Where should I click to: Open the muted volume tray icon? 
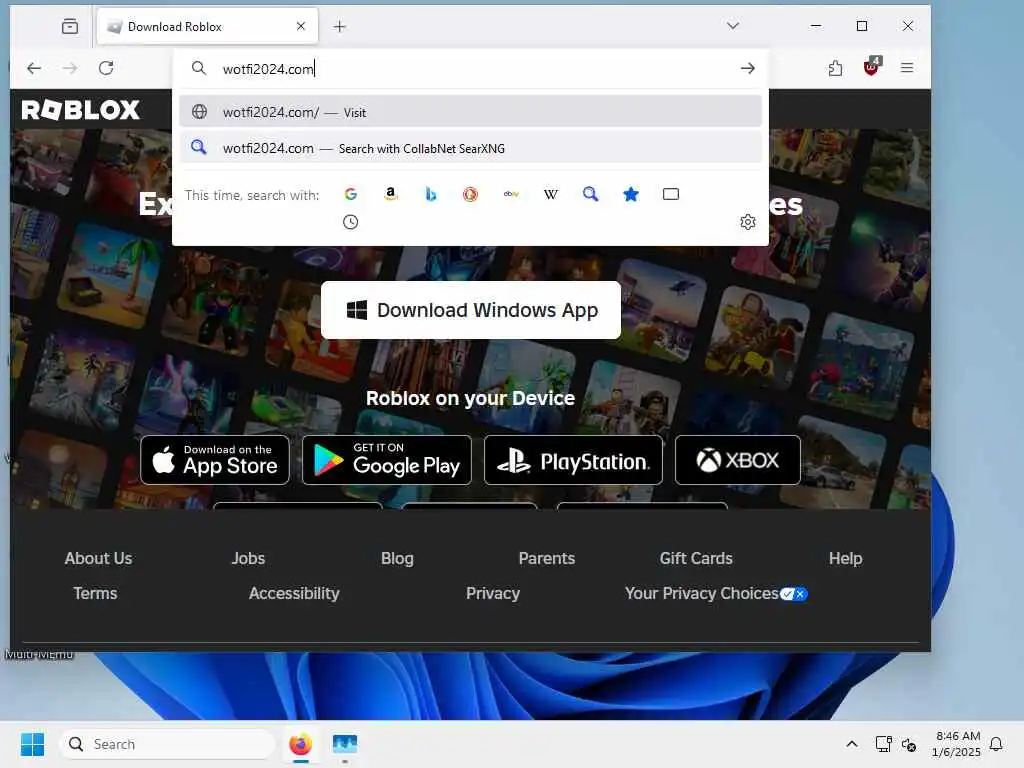click(909, 744)
